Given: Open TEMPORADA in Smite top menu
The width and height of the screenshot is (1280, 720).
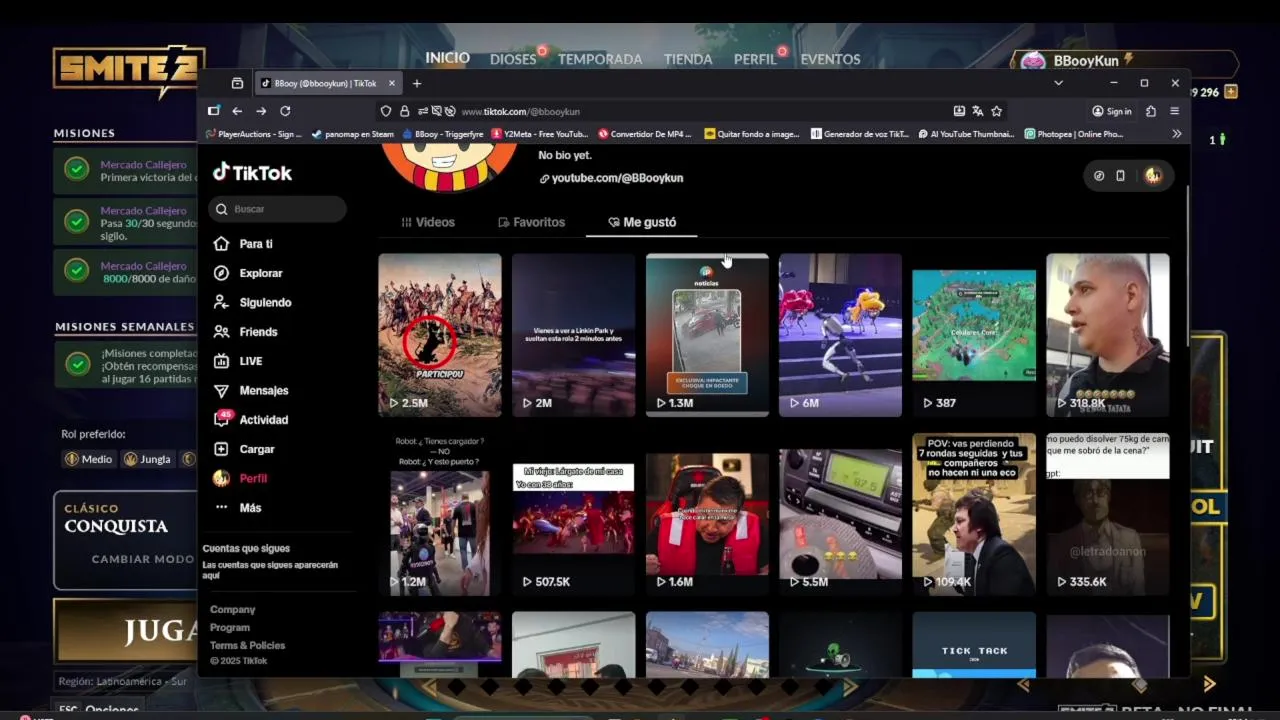Looking at the screenshot, I should pyautogui.click(x=600, y=59).
